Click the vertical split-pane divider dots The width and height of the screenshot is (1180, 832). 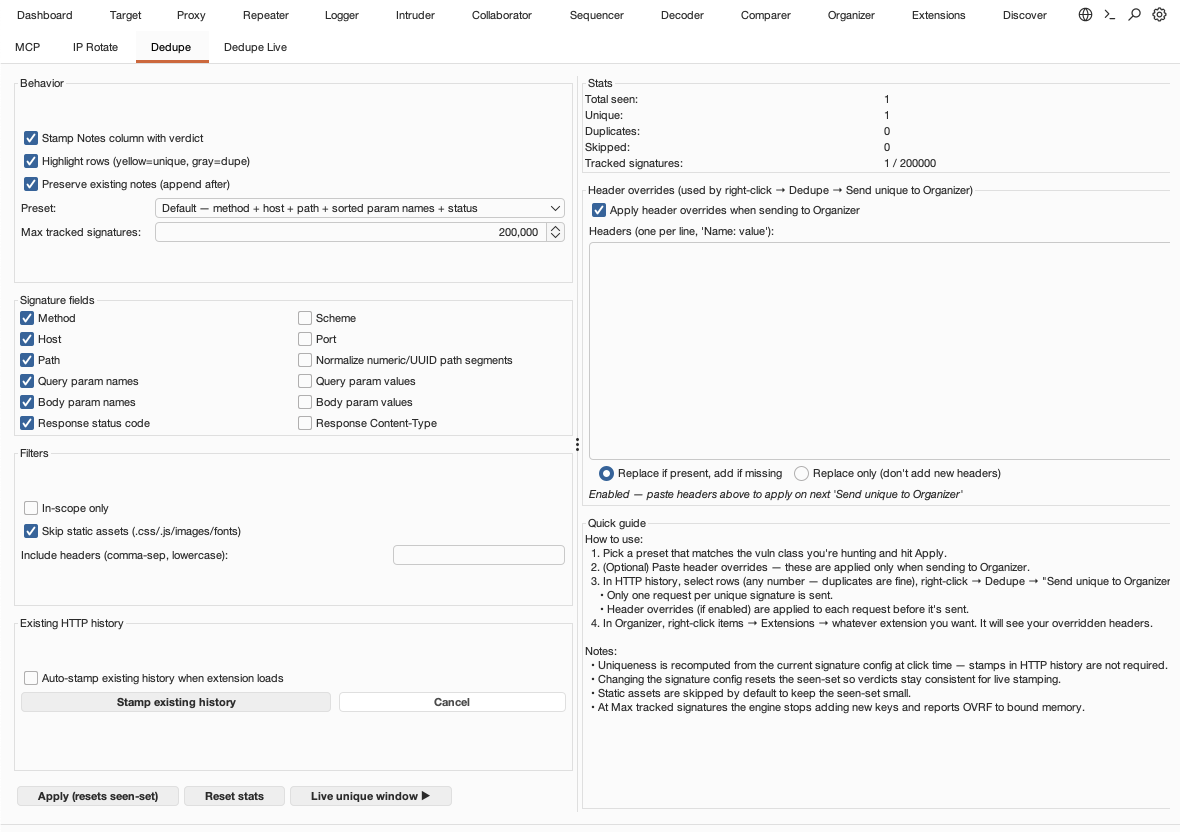point(577,445)
